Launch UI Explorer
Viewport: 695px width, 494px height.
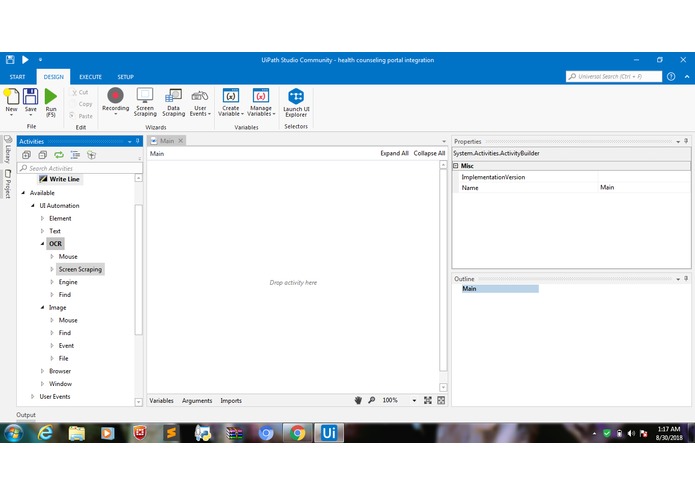coord(296,96)
